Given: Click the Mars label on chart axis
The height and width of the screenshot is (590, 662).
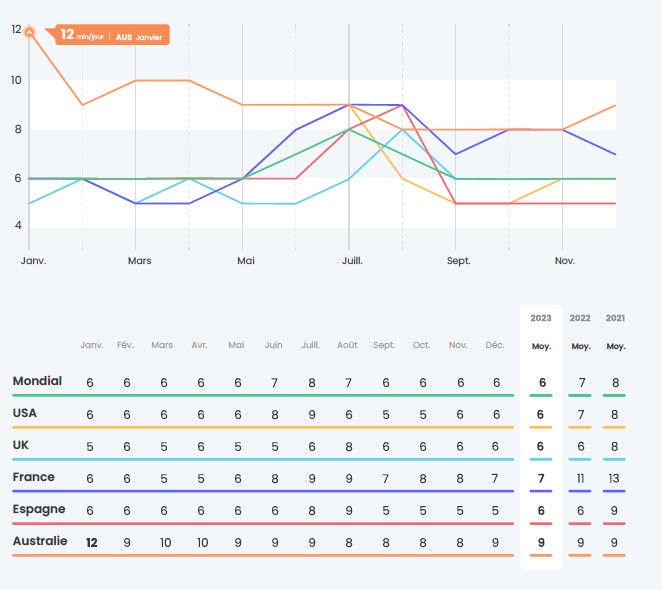Looking at the screenshot, I should 139,261.
